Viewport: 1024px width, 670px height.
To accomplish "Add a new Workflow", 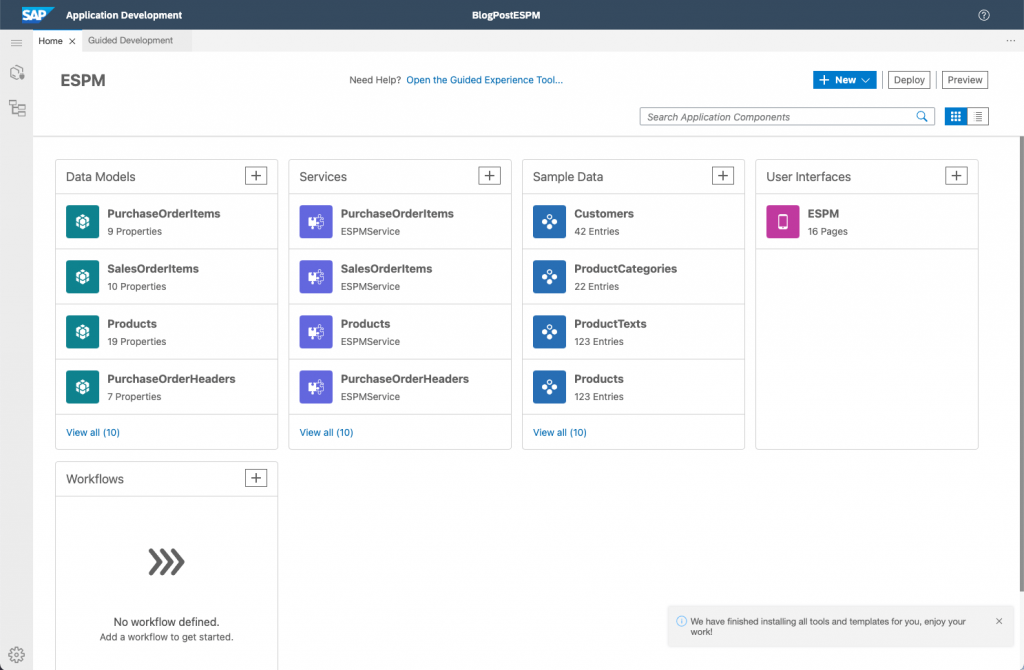I will [x=256, y=478].
